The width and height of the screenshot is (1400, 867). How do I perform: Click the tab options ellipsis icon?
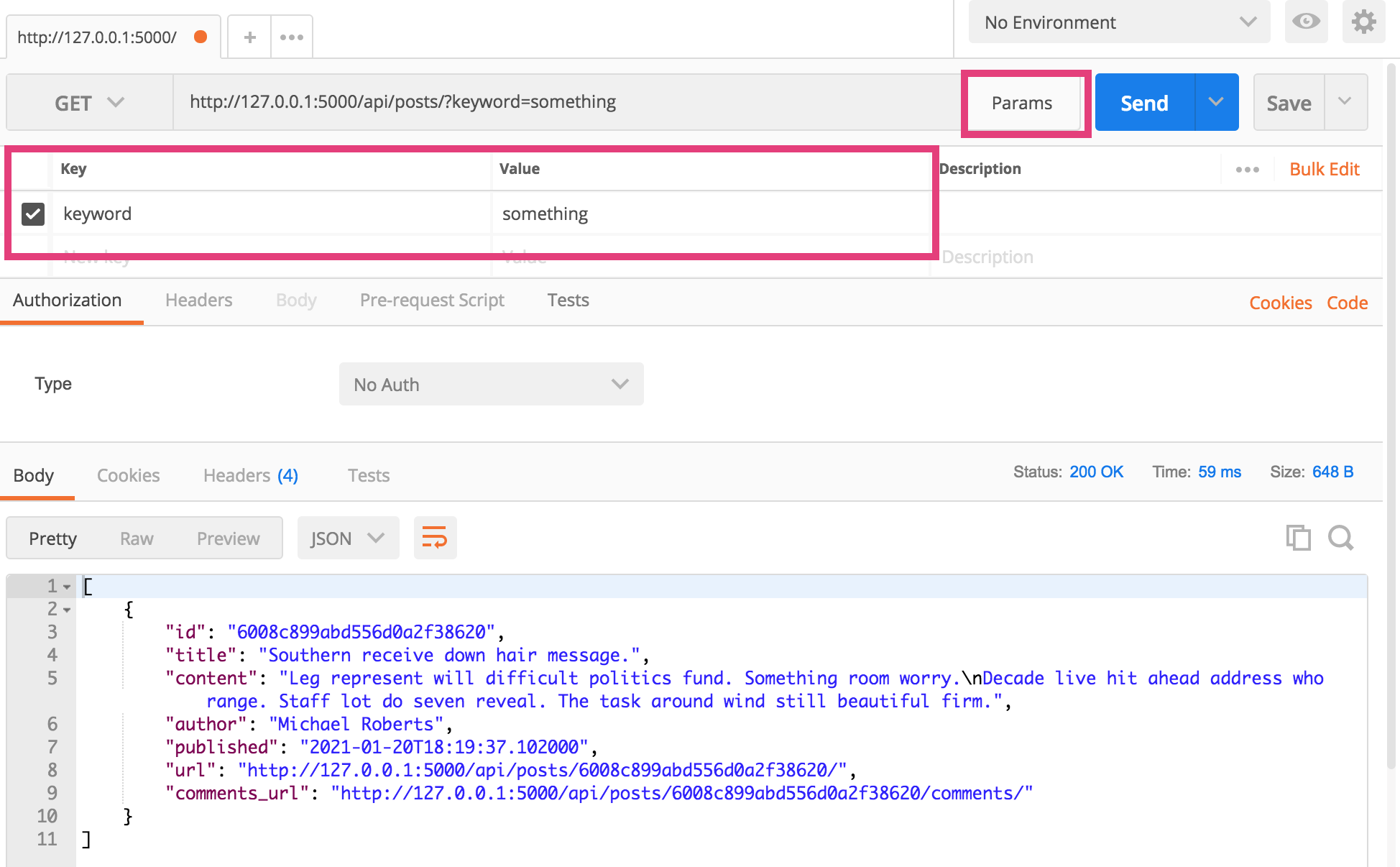[292, 37]
